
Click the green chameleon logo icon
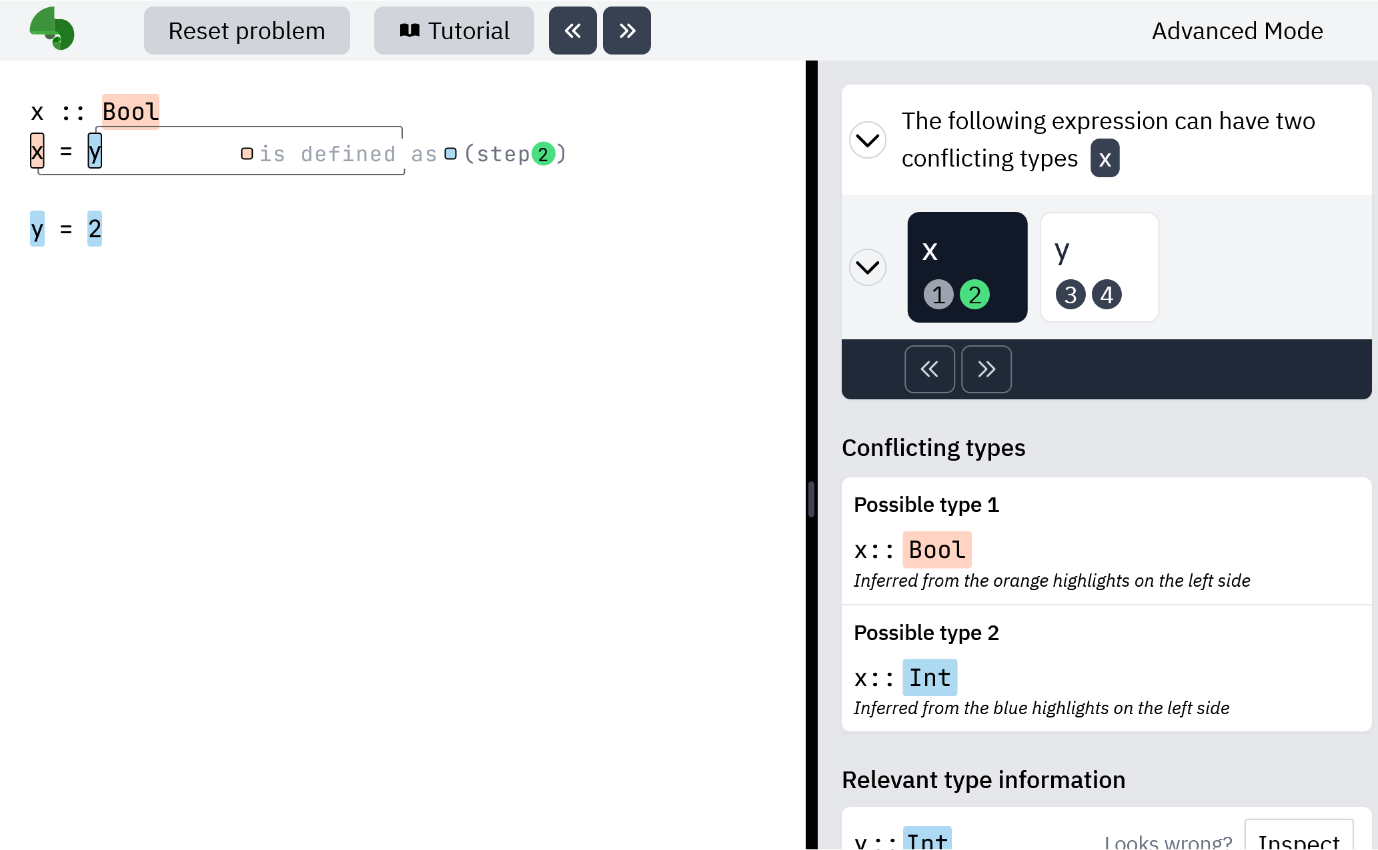pyautogui.click(x=52, y=29)
